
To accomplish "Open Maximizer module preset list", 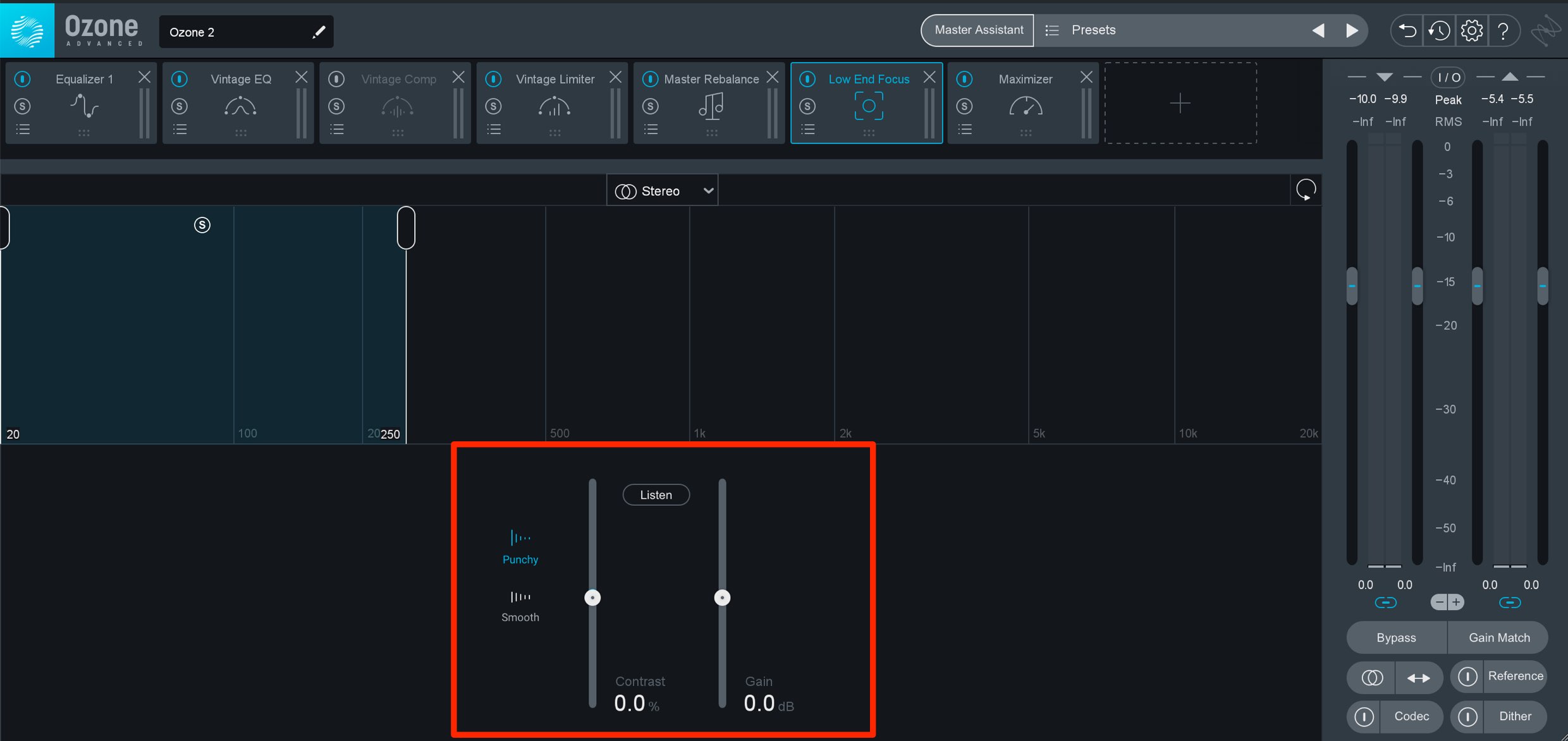I will point(964,130).
